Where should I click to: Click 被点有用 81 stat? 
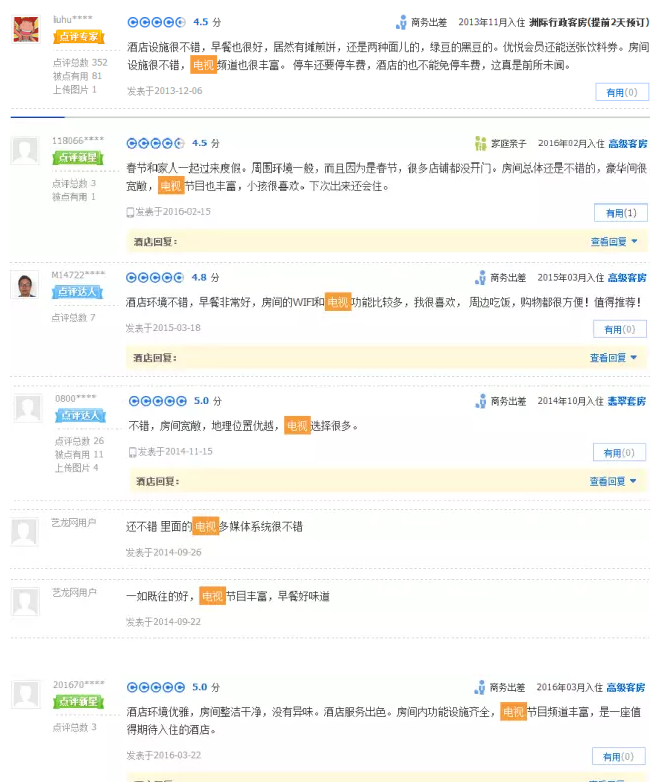point(78,76)
